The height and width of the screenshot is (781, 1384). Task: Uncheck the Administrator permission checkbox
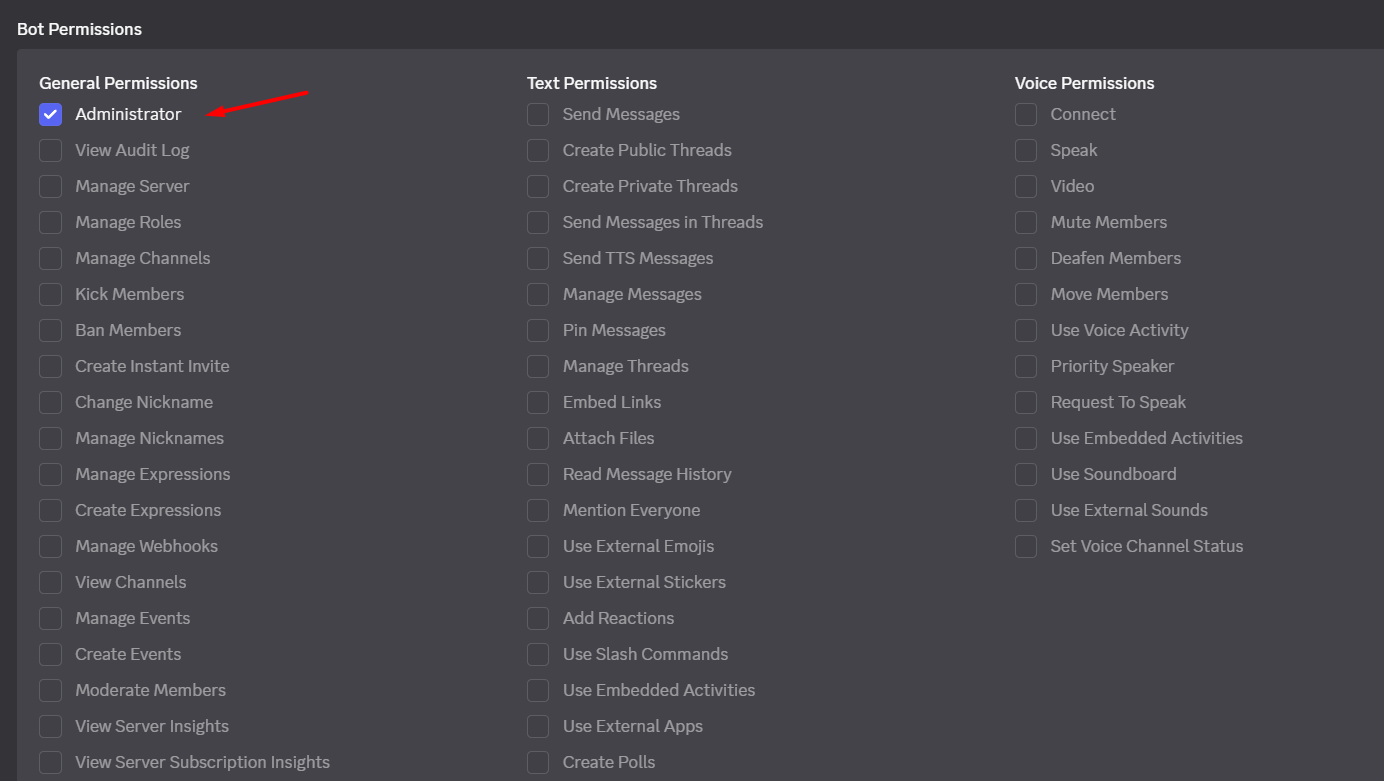click(51, 114)
